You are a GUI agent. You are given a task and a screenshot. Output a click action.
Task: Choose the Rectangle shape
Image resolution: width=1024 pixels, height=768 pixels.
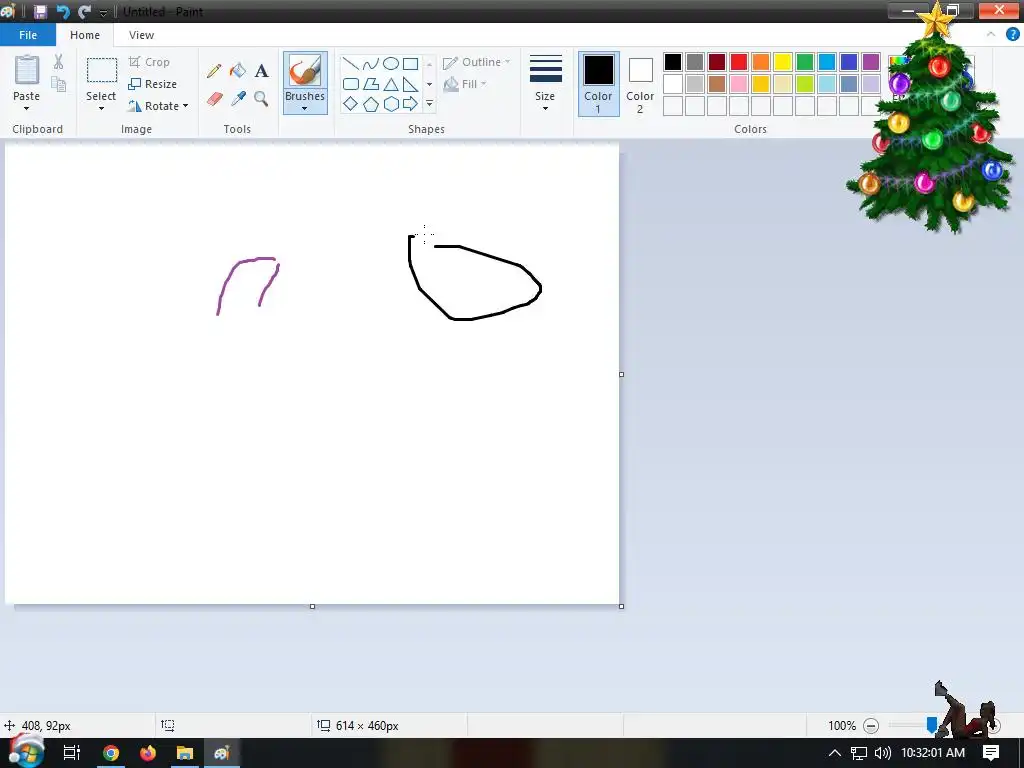coord(410,64)
